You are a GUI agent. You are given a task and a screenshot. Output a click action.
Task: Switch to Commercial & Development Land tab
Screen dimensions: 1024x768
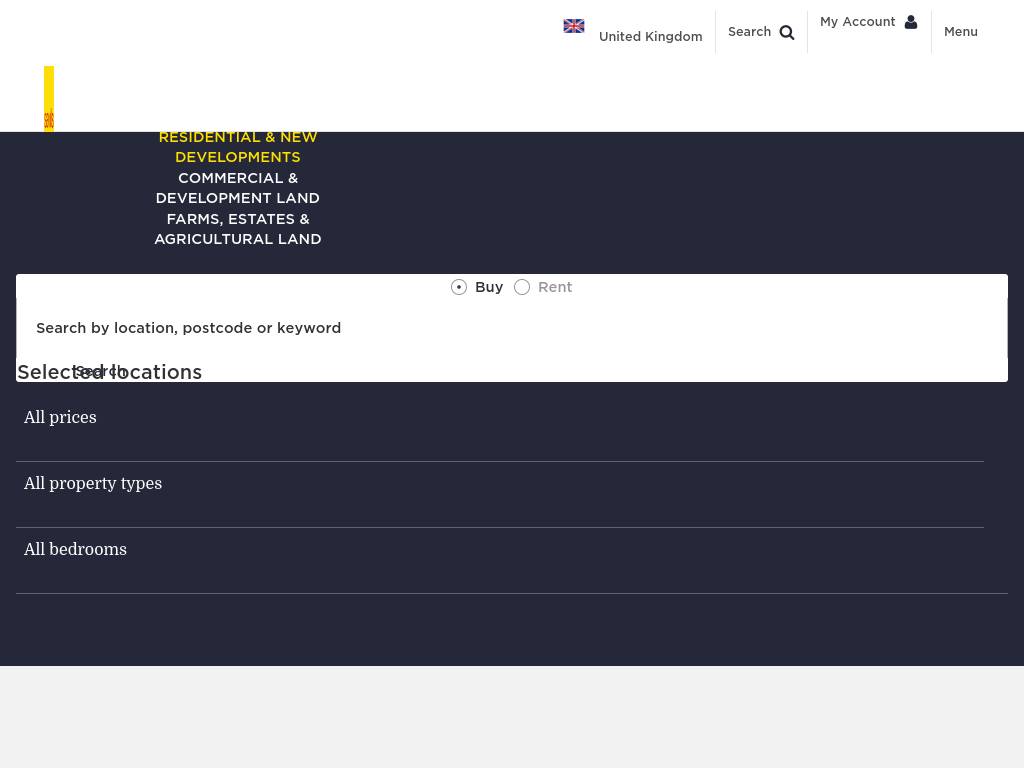coord(238,188)
